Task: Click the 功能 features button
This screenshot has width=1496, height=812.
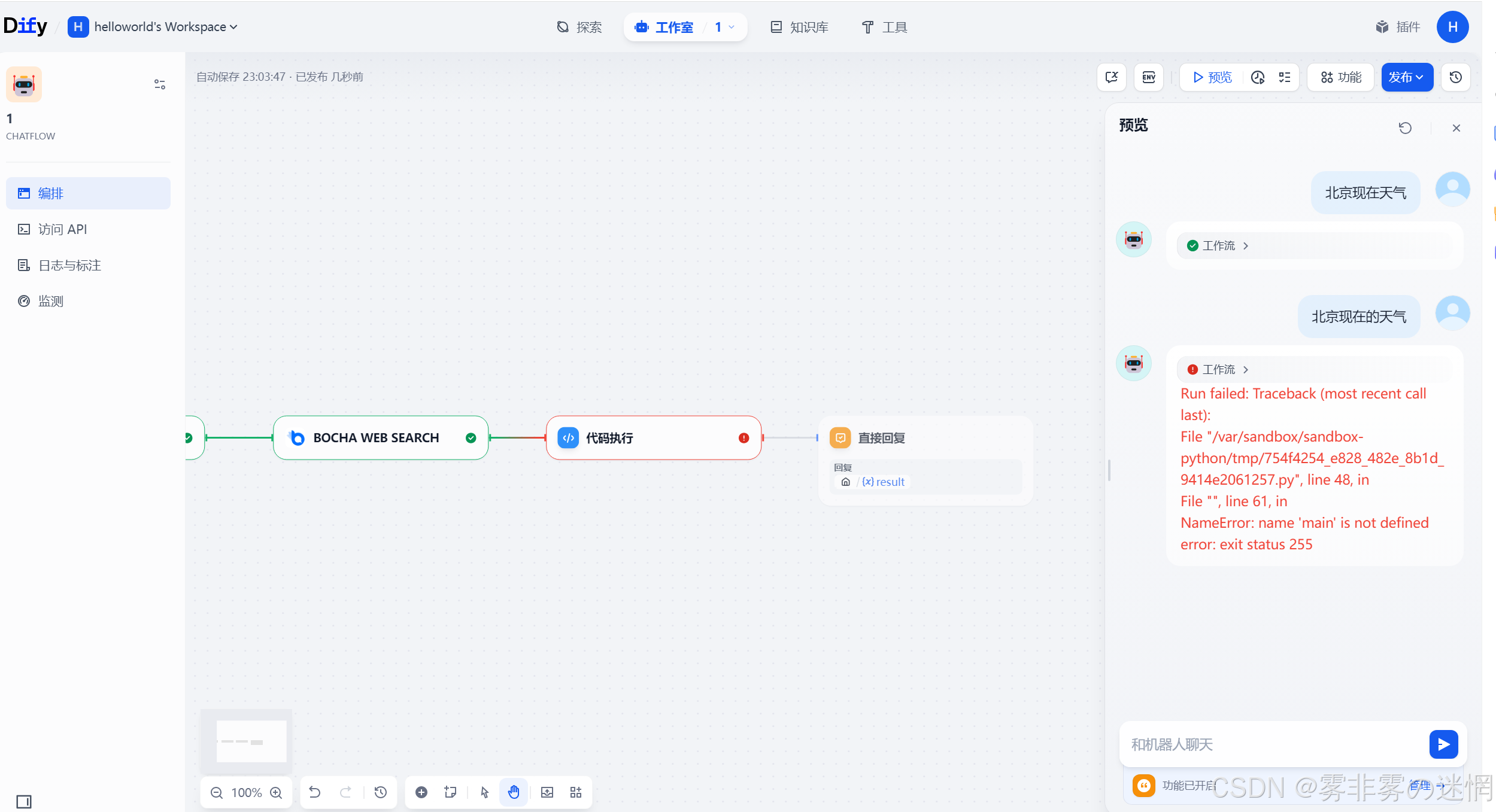Action: (x=1341, y=77)
